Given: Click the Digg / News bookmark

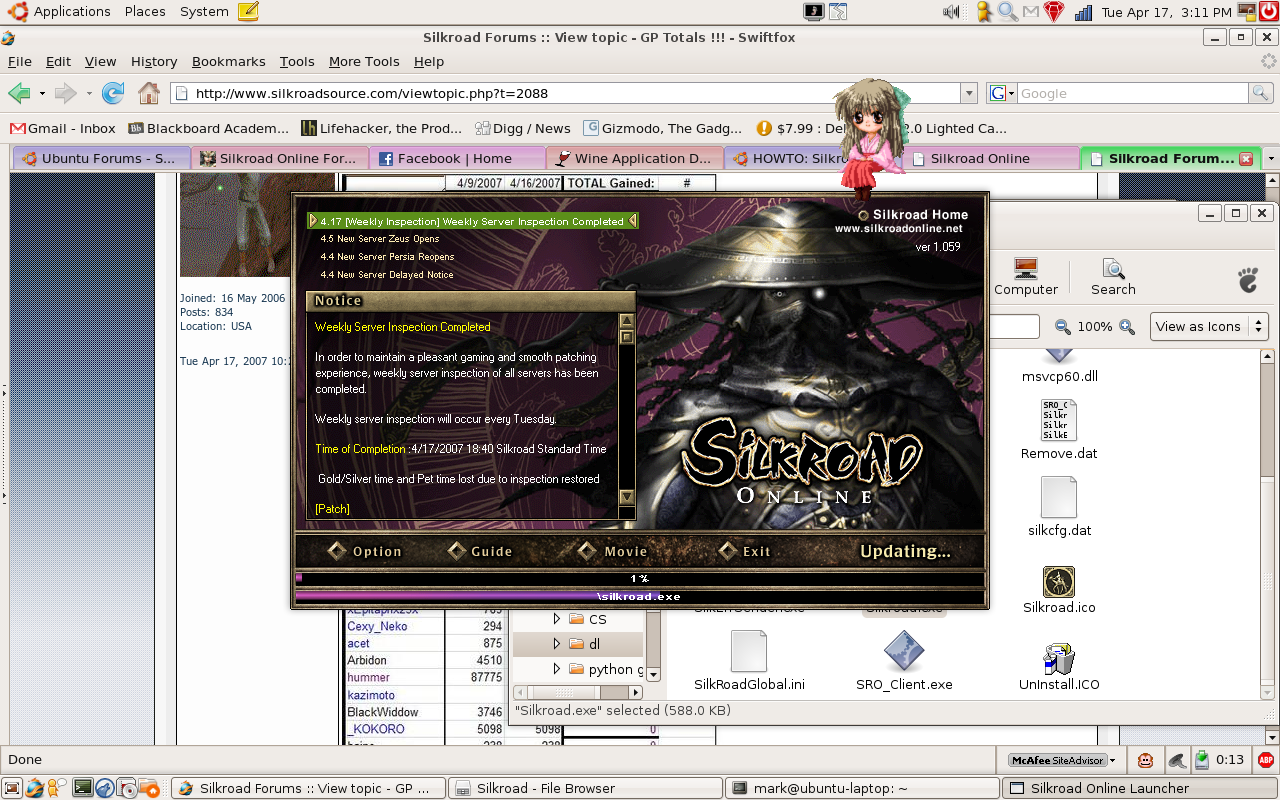Looking at the screenshot, I should click(522, 128).
